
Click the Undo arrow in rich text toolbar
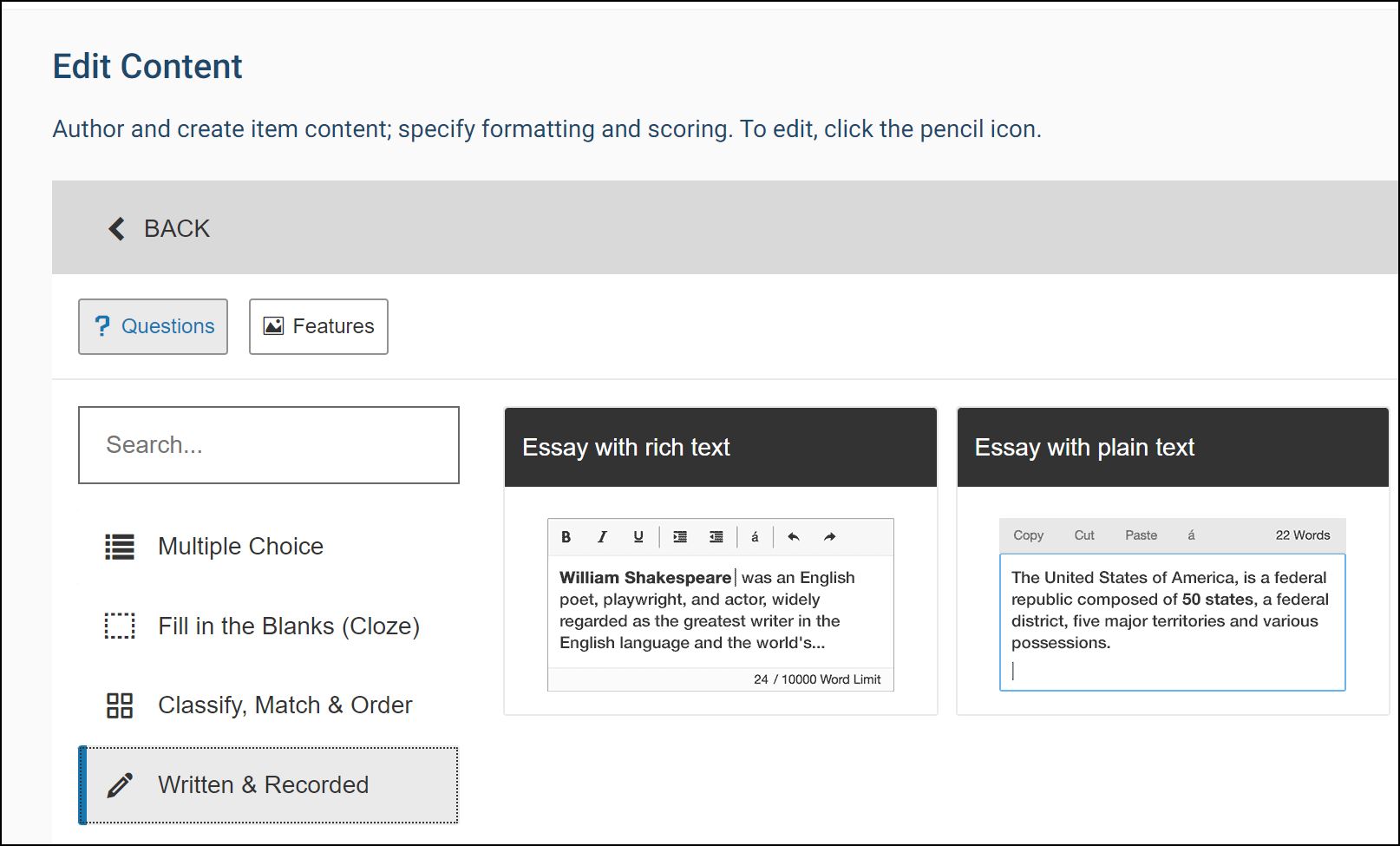tap(793, 537)
